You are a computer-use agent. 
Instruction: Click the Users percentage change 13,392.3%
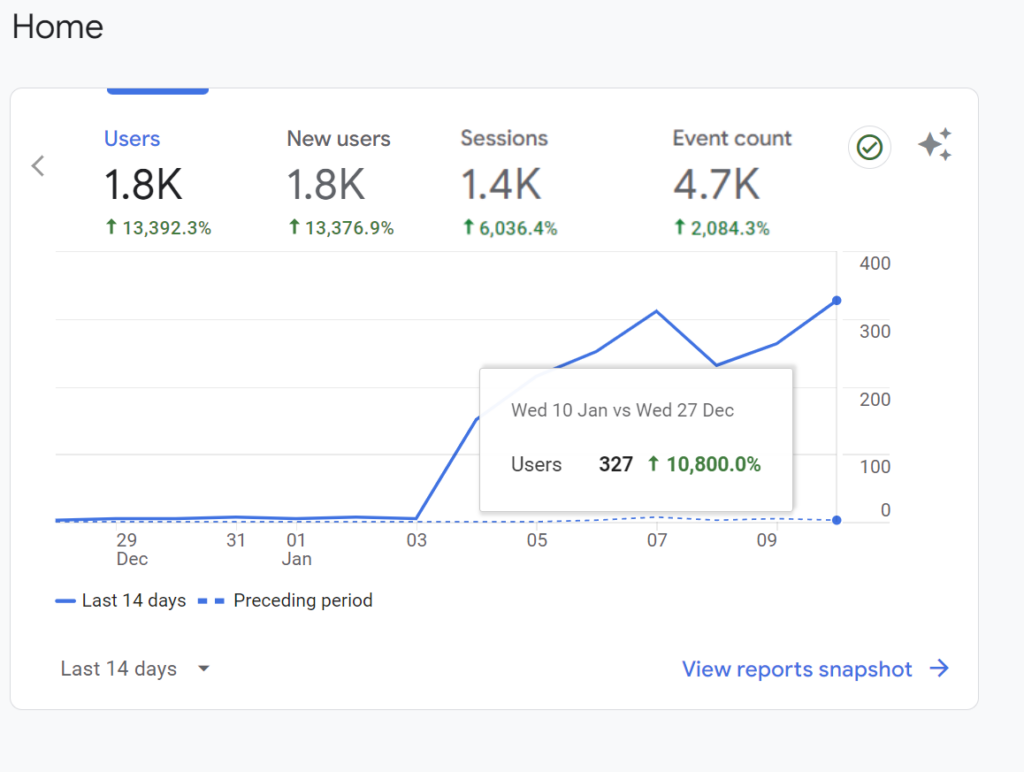pyautogui.click(x=158, y=228)
